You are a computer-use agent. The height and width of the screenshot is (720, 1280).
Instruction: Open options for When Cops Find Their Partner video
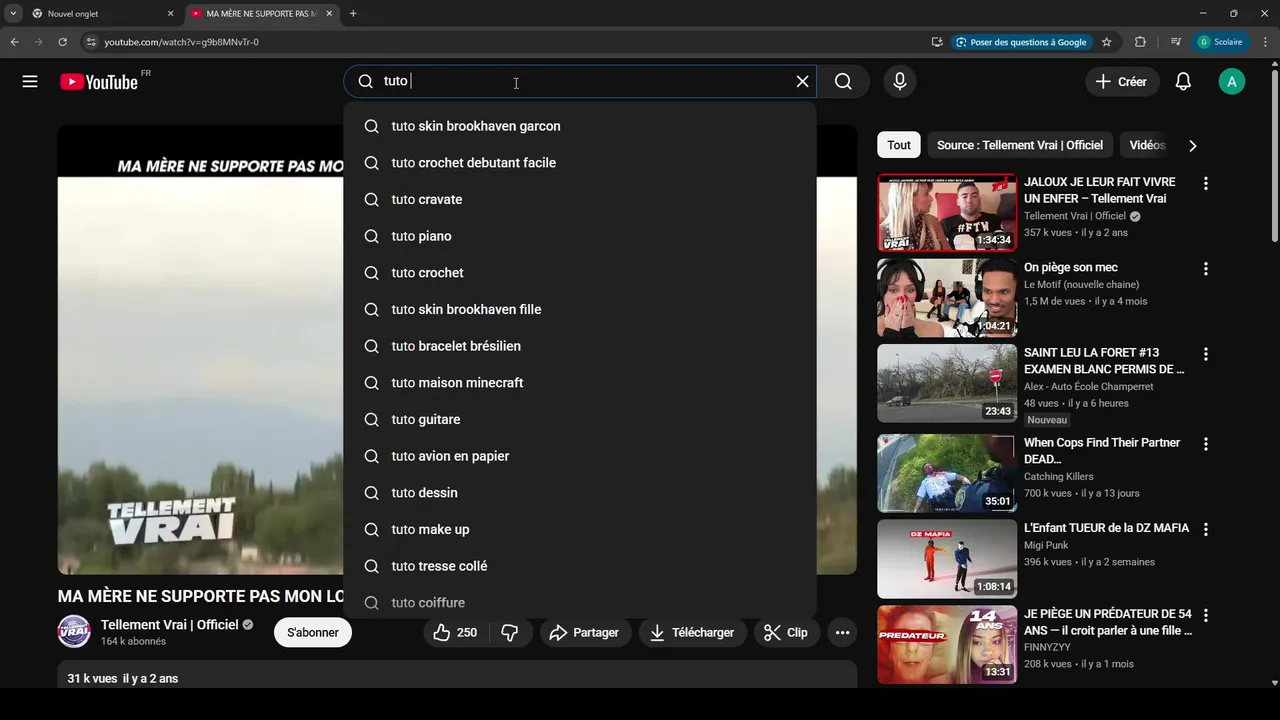pyautogui.click(x=1206, y=444)
